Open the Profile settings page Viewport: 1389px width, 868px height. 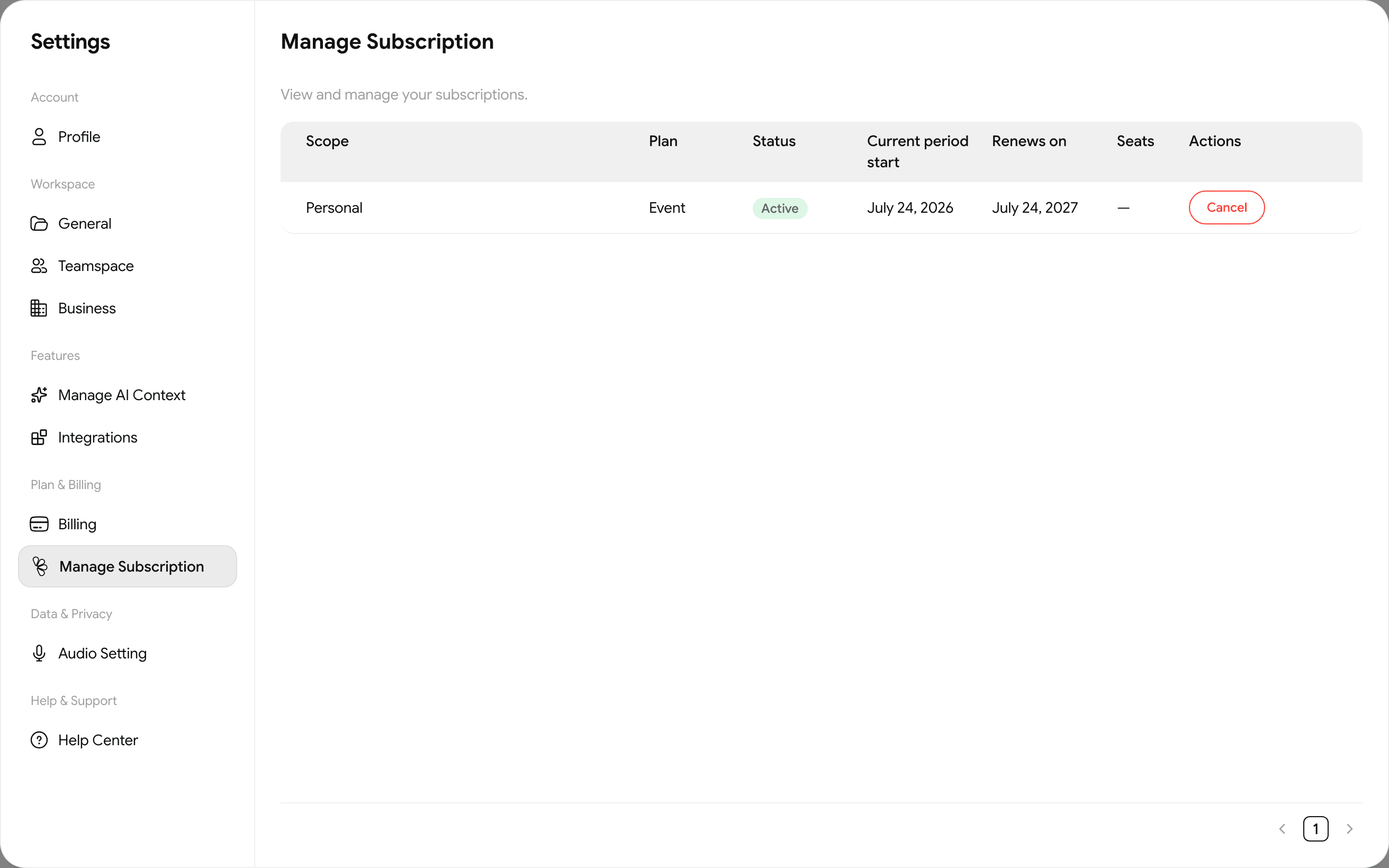pyautogui.click(x=79, y=137)
